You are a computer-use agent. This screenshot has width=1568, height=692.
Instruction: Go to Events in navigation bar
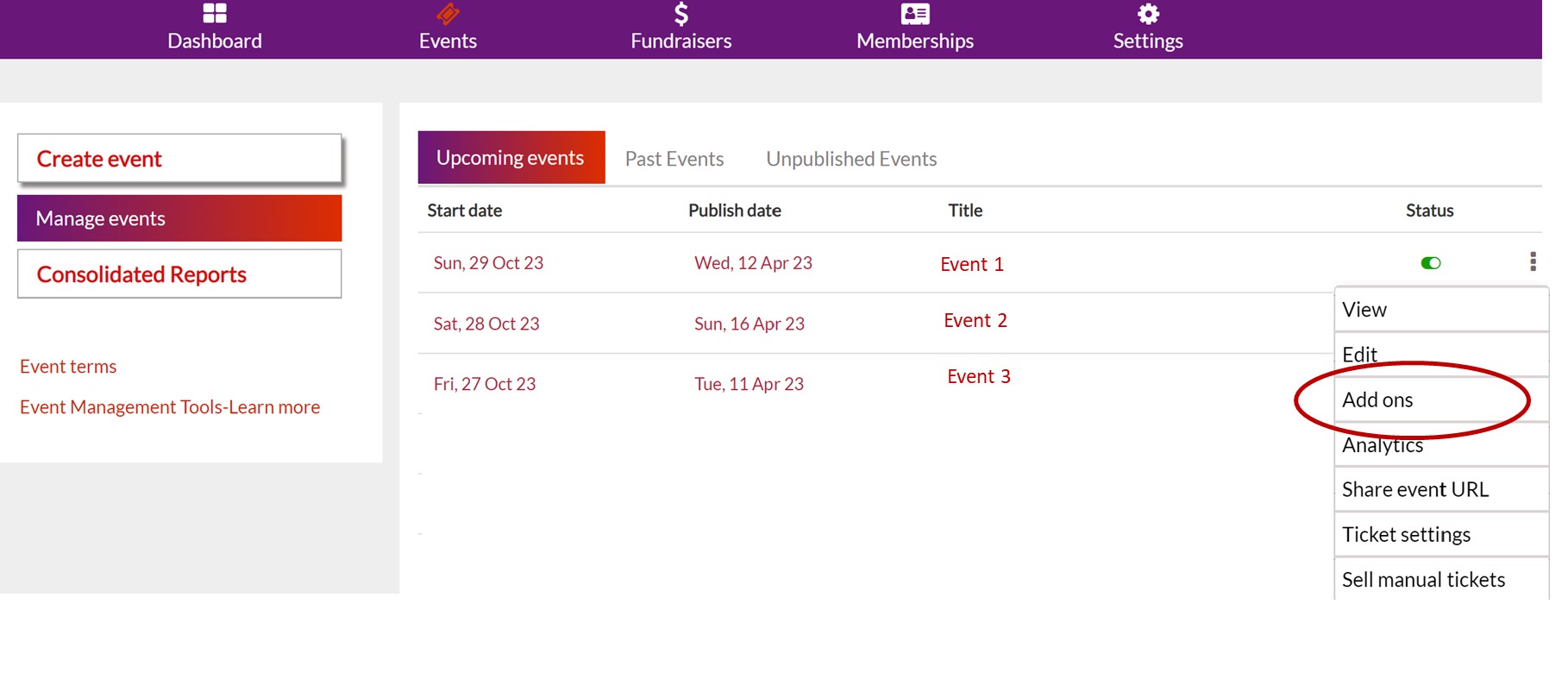[x=448, y=41]
